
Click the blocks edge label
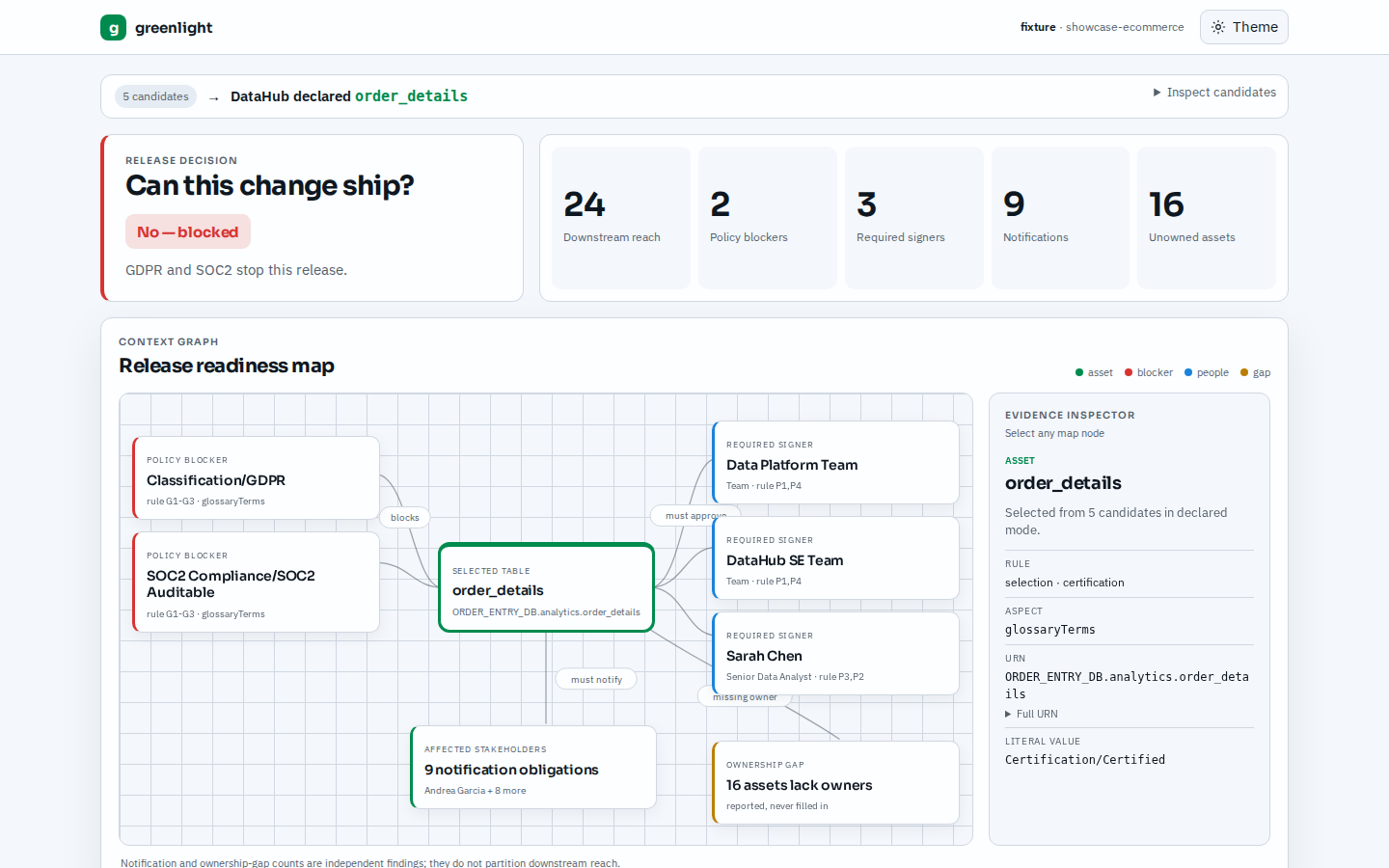tap(405, 517)
